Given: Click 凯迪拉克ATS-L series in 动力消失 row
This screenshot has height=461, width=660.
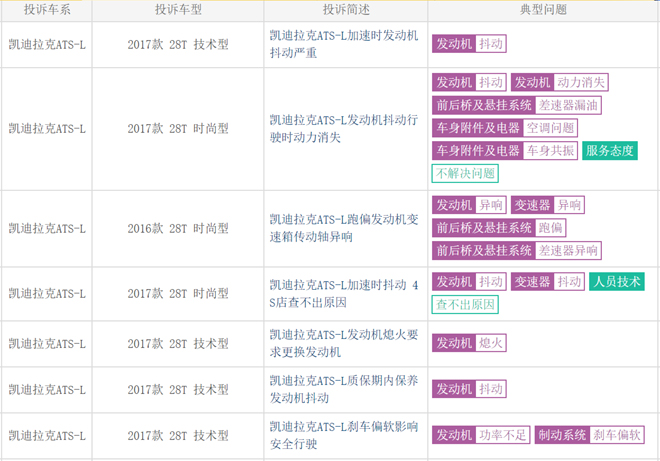Looking at the screenshot, I should coord(47,128).
